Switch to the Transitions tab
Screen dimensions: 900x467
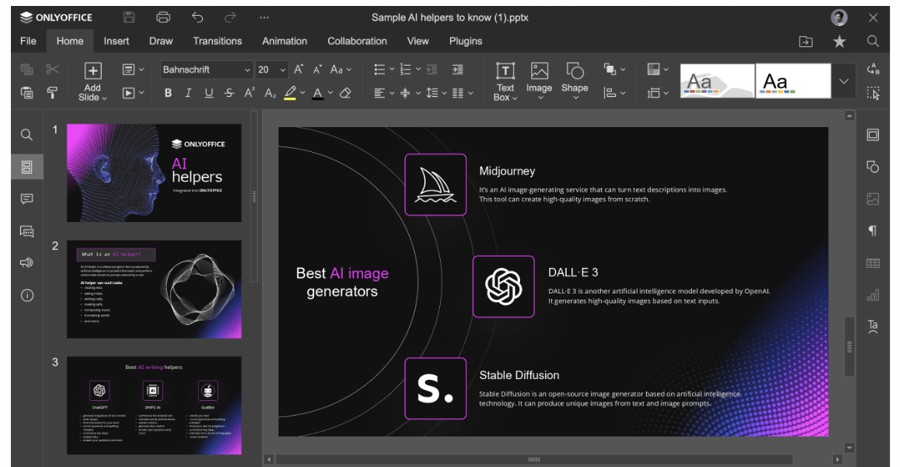click(218, 41)
